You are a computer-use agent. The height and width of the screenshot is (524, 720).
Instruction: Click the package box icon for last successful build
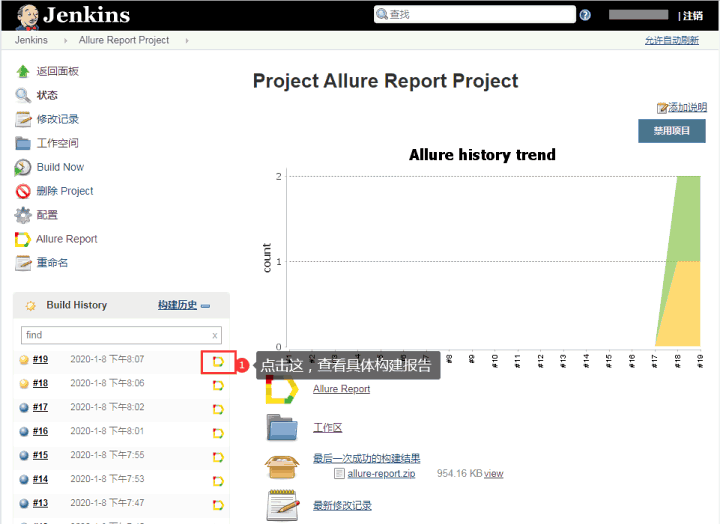(282, 467)
